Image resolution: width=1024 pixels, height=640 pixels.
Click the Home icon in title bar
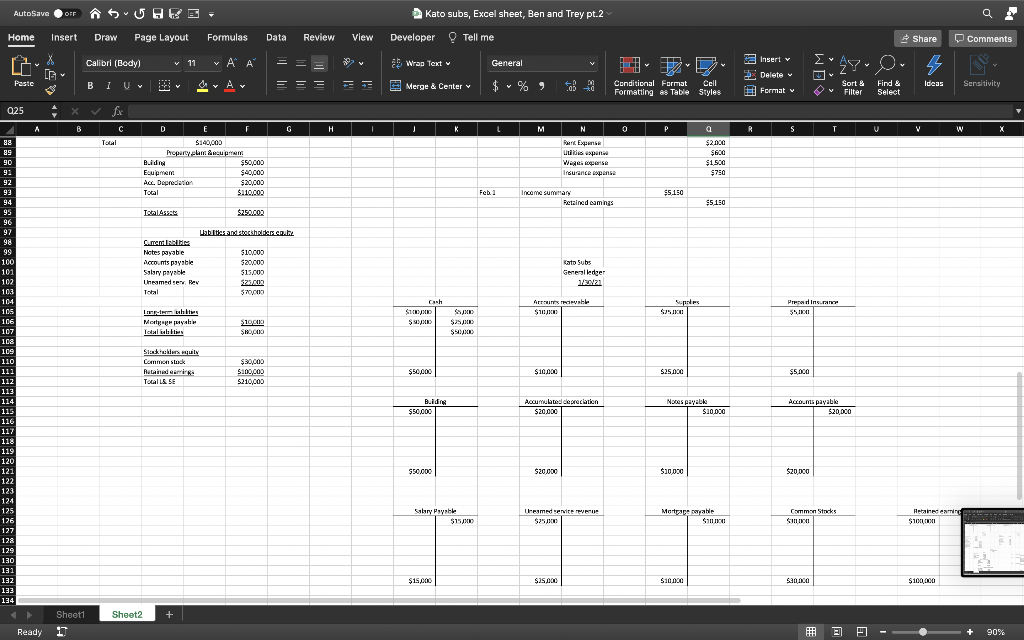(95, 14)
